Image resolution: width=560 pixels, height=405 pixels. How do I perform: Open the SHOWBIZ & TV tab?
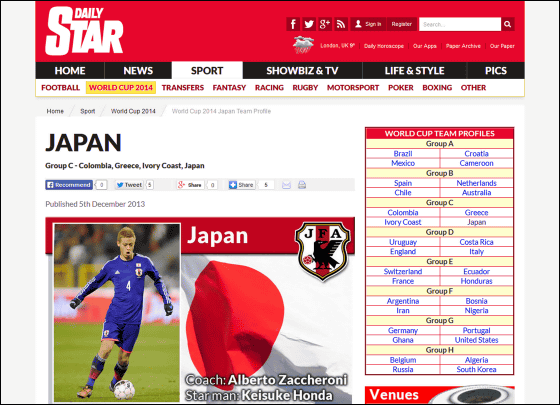click(302, 71)
